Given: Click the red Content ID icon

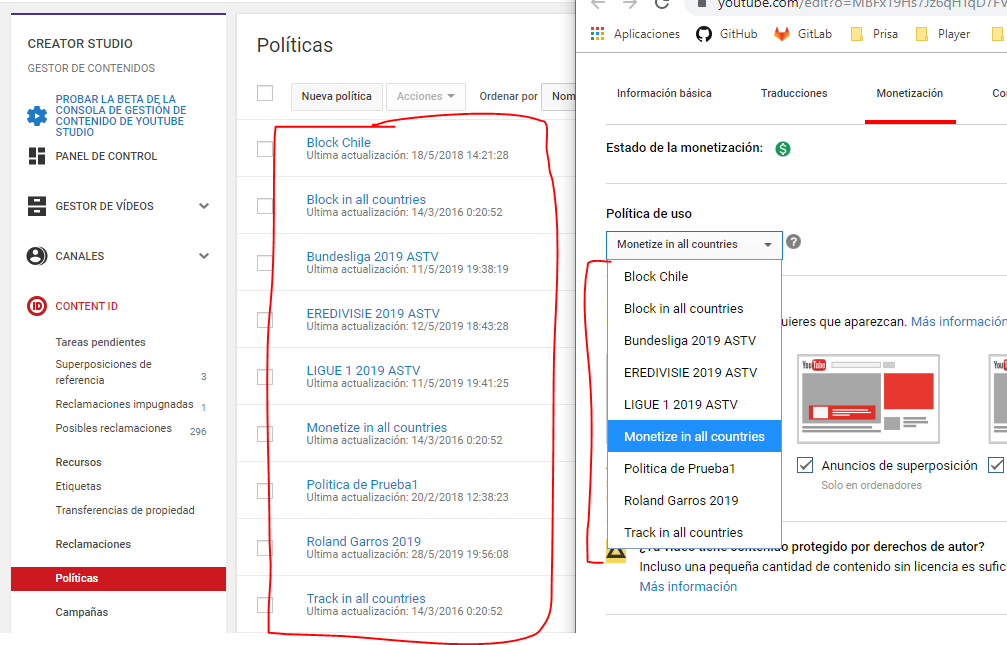Looking at the screenshot, I should point(37,306).
